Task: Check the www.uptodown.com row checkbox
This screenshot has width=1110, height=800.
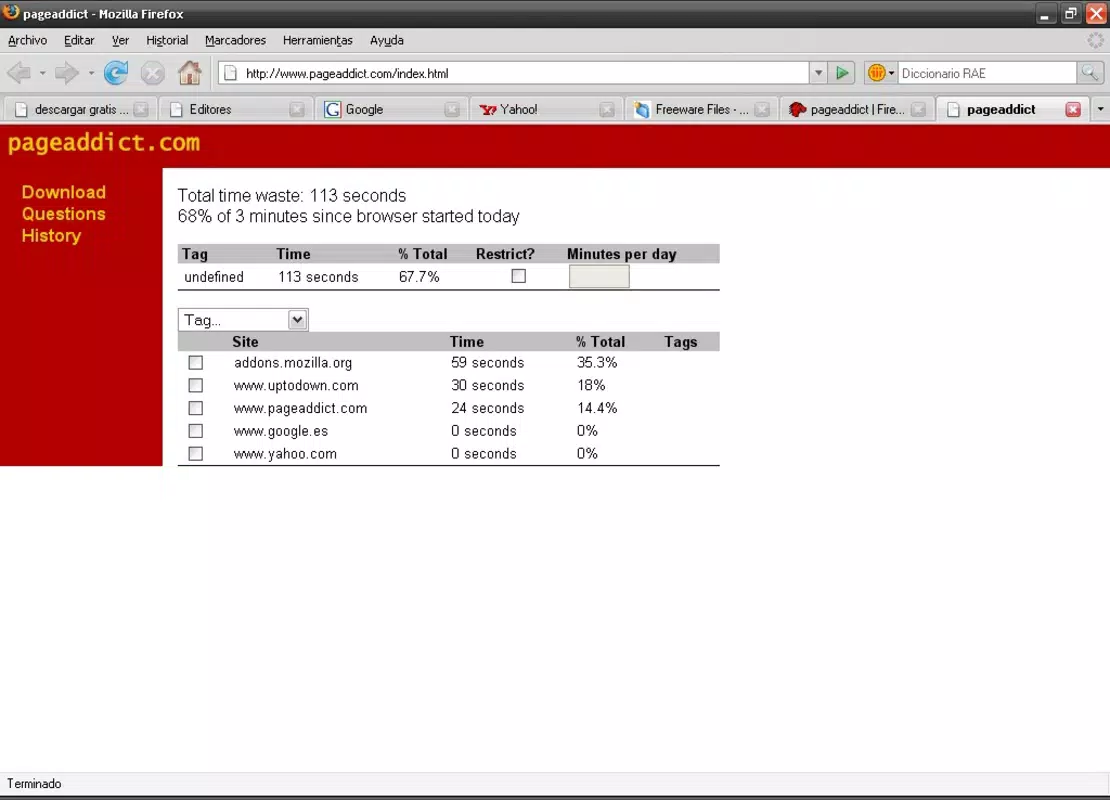Action: pyautogui.click(x=195, y=385)
